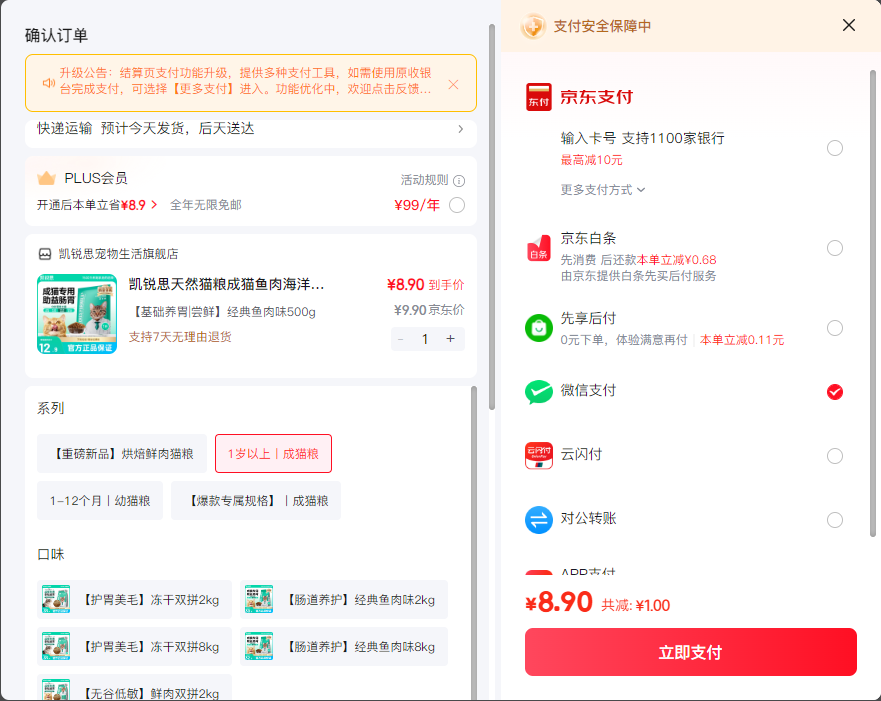Click the order page vertical scrollbar
Viewport: 881px width, 701px height.
tap(492, 217)
